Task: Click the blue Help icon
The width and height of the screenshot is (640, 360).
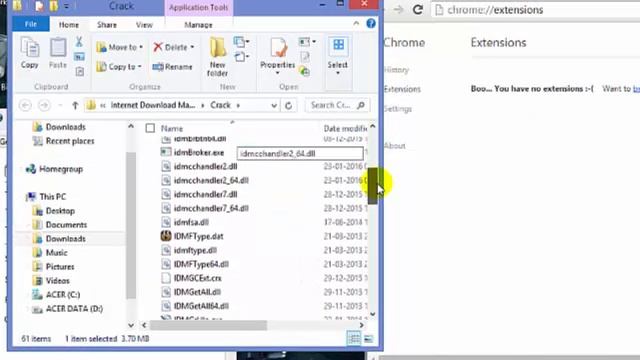Action: (x=371, y=23)
